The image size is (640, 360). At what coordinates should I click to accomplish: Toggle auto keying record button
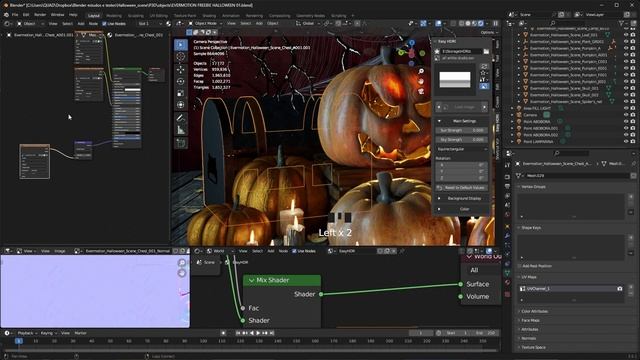click(x=223, y=333)
